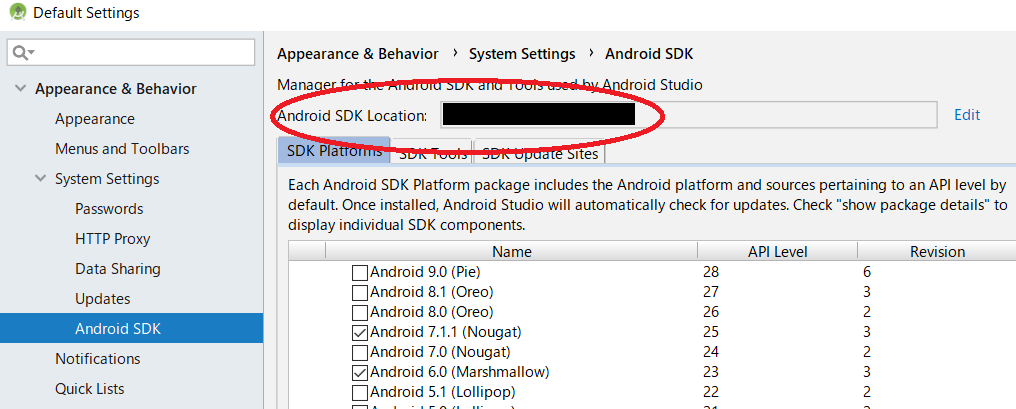Viewport: 1016px width, 409px height.
Task: Open Menus and Toolbars settings
Action: [x=122, y=149]
